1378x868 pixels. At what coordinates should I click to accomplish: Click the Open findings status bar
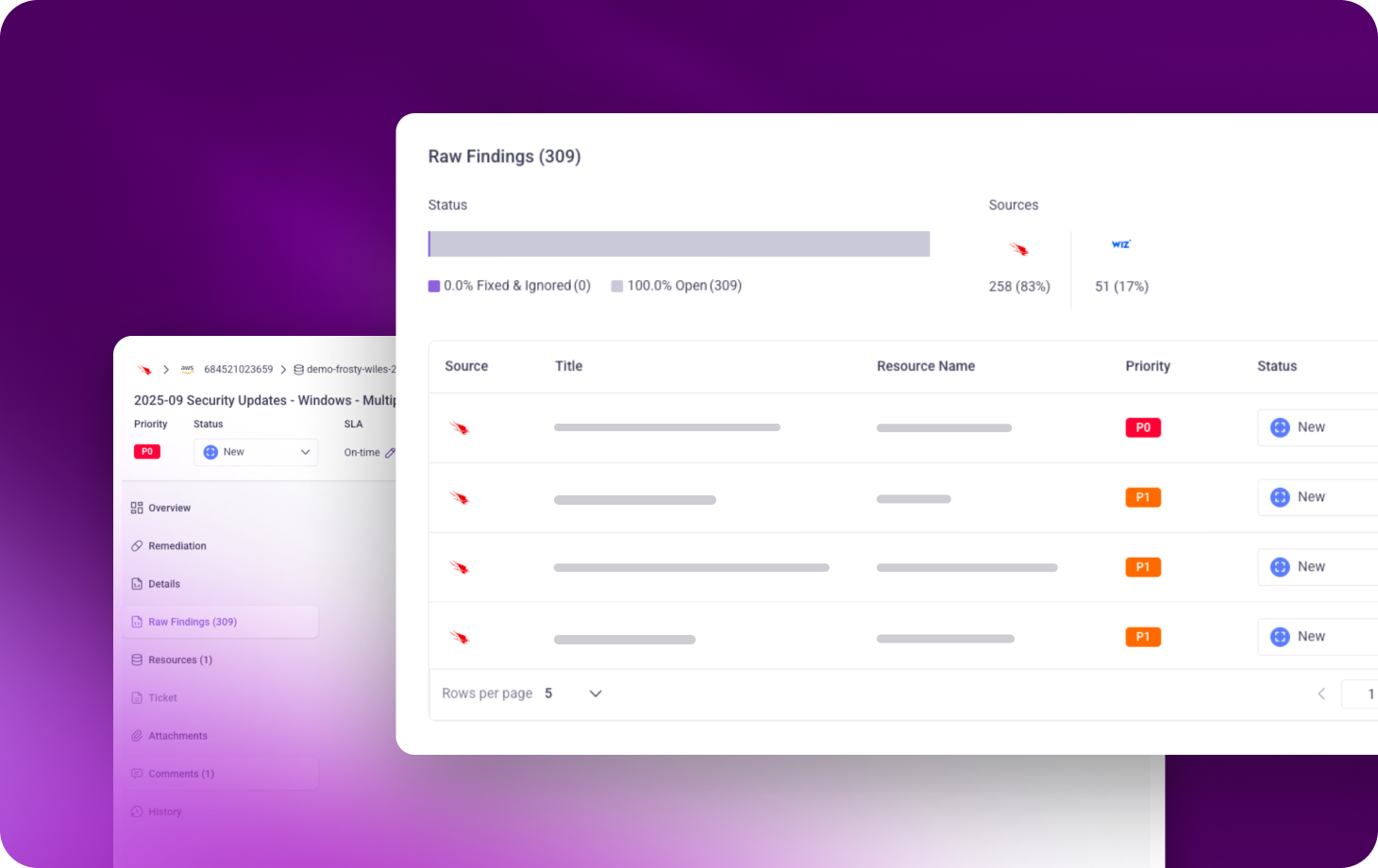(x=680, y=244)
